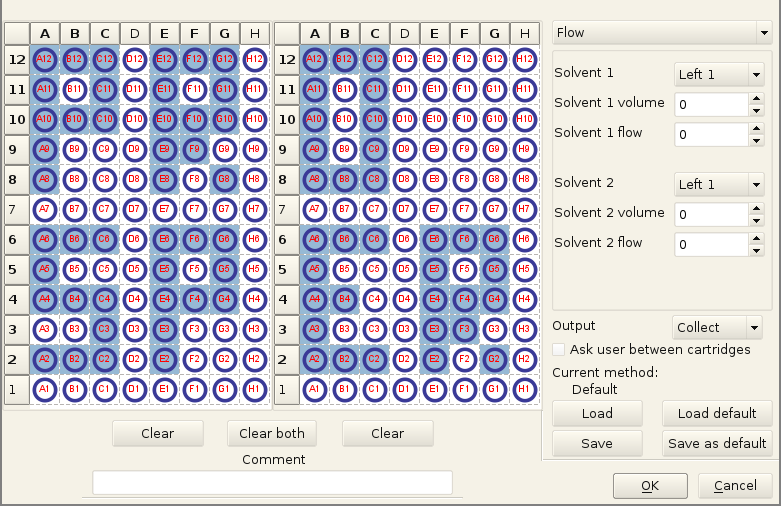Click well A1 in the right plate
The height and width of the screenshot is (506, 781).
pyautogui.click(x=315, y=389)
